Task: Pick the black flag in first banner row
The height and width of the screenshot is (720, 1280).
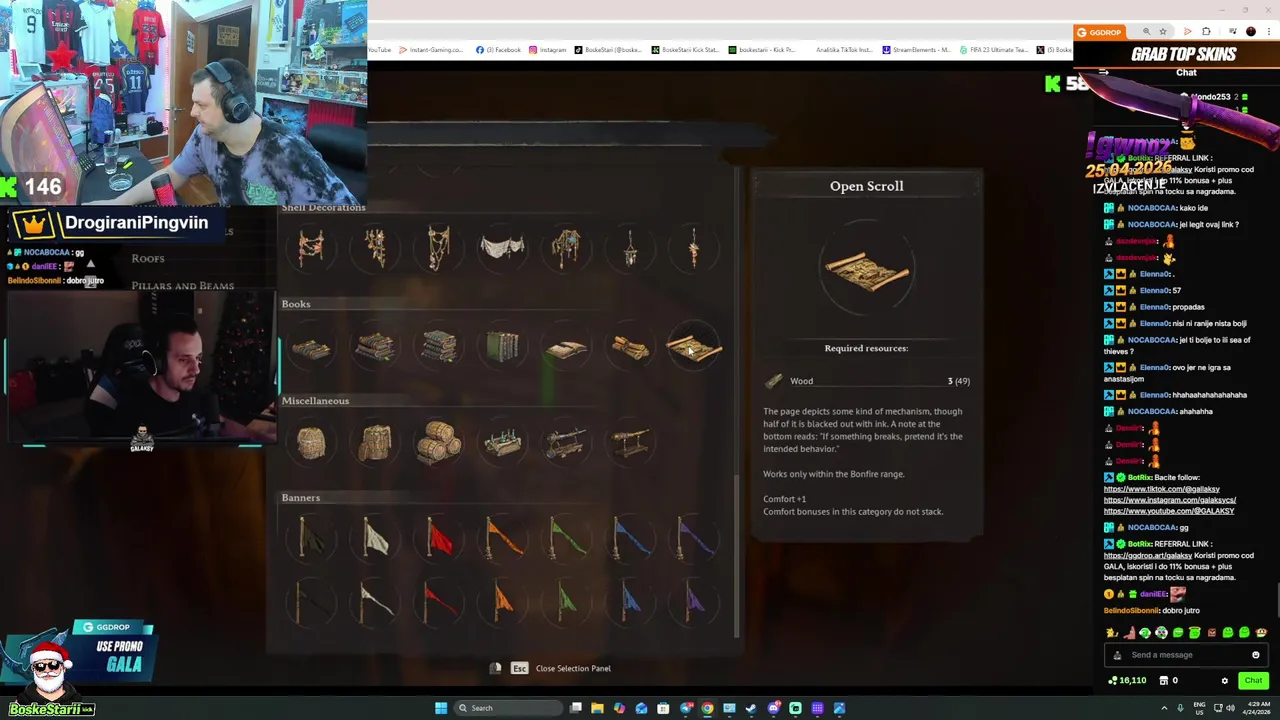Action: click(311, 538)
